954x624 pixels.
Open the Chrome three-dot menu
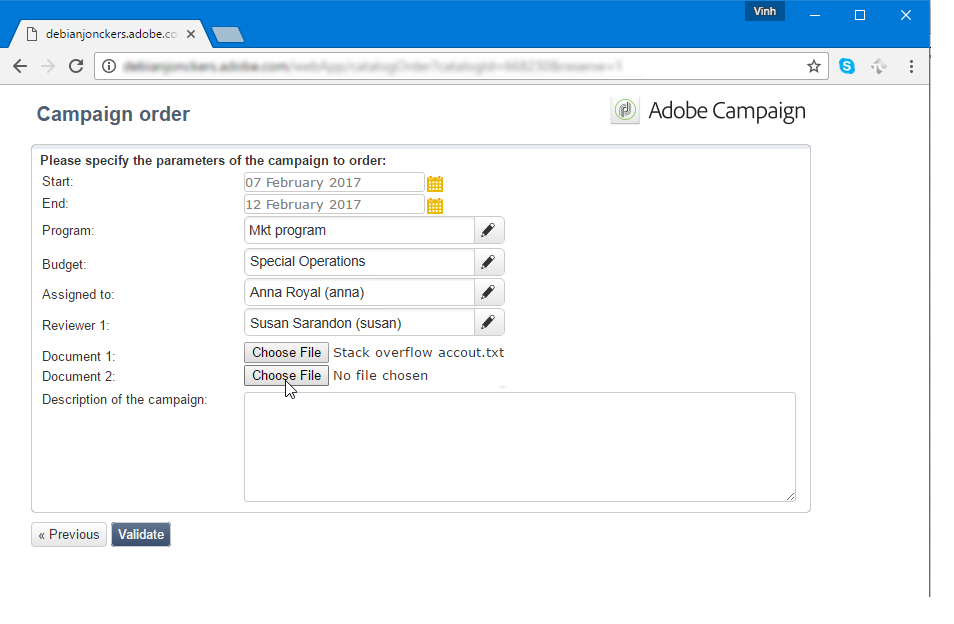(911, 66)
